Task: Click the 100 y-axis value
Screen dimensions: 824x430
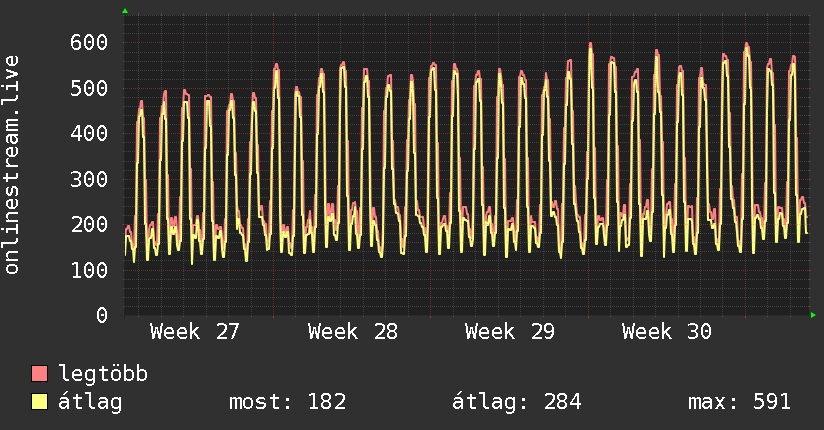Action: coord(89,270)
